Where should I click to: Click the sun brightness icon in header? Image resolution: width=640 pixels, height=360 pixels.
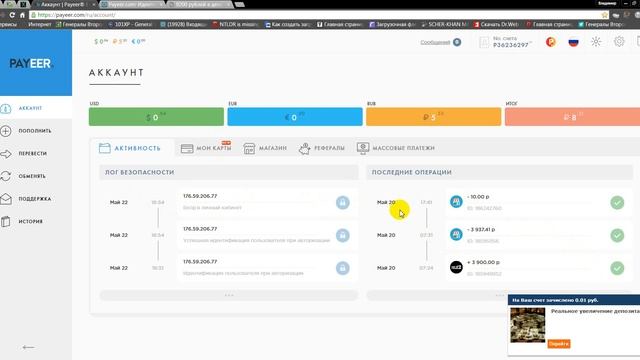coord(596,42)
